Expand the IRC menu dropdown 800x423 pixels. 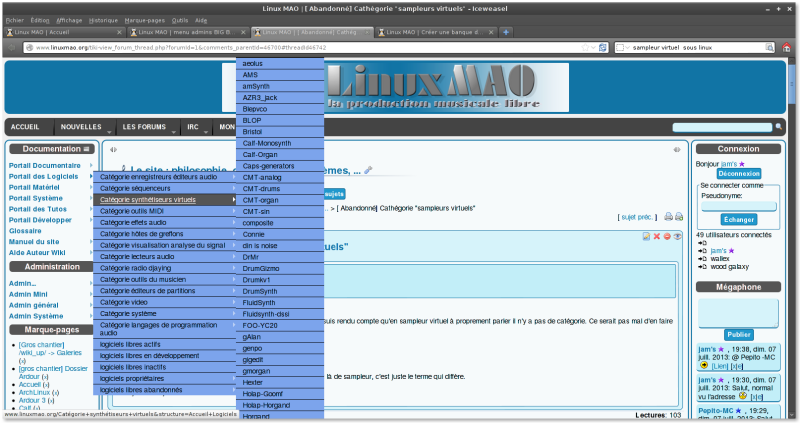(x=206, y=132)
